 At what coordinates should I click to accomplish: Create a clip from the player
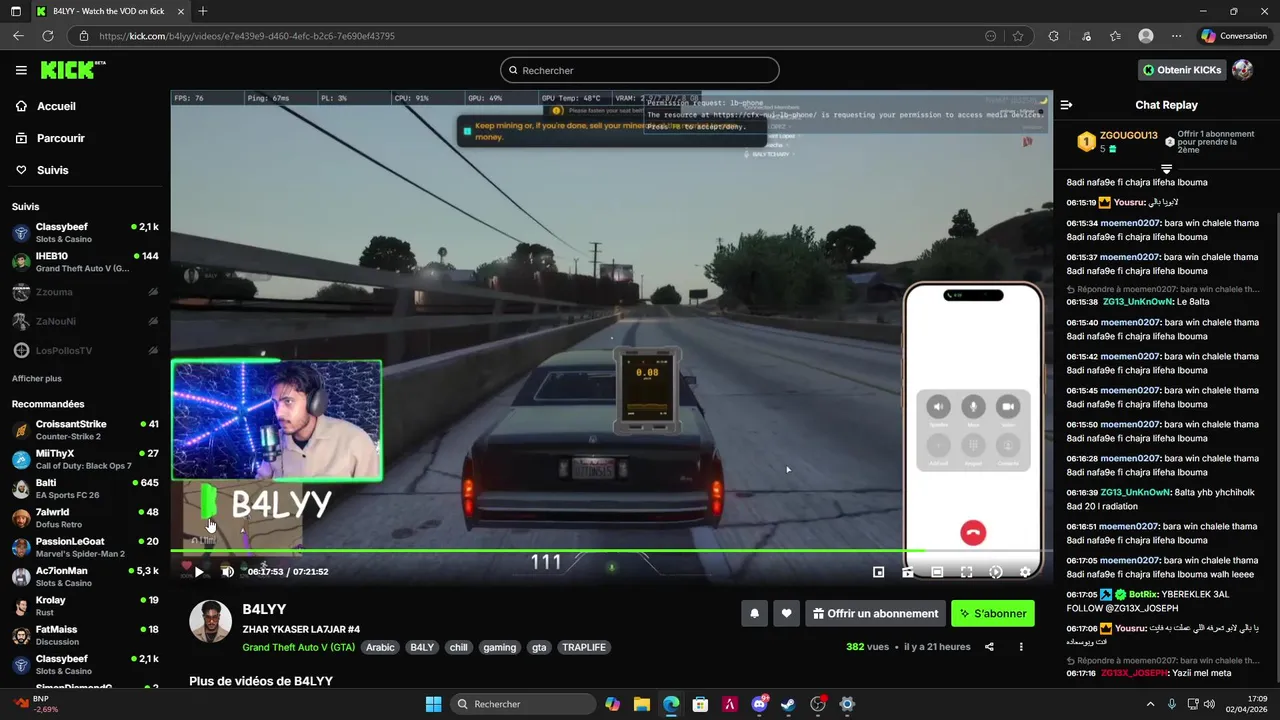[907, 572]
